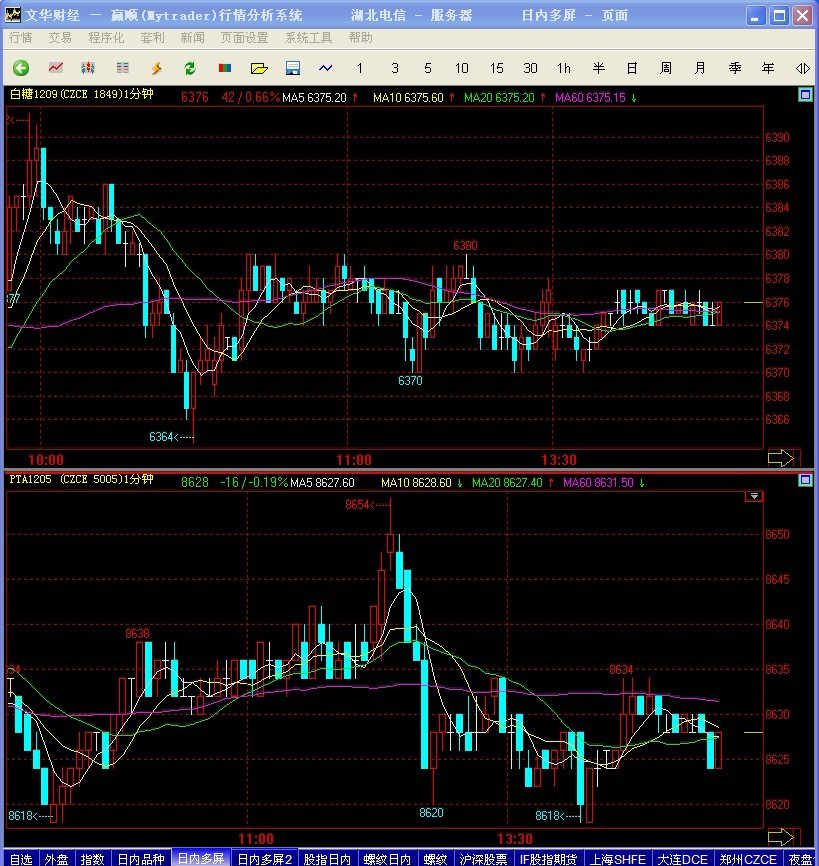Open the yellow folder icon
Image resolution: width=819 pixels, height=866 pixels.
click(259, 68)
